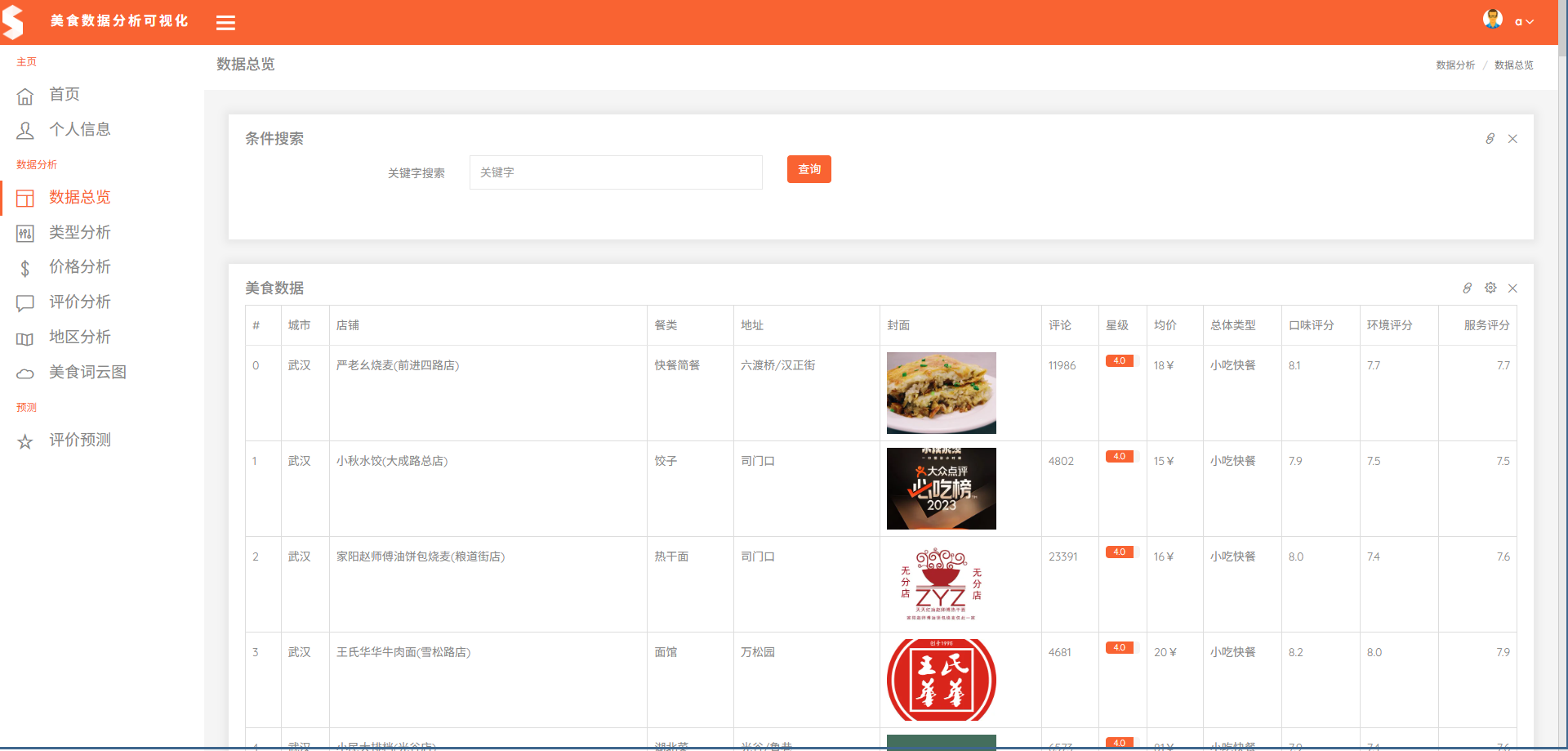Open 评价分析 sidebar item
Viewport: 1568px width, 751px height.
(80, 302)
